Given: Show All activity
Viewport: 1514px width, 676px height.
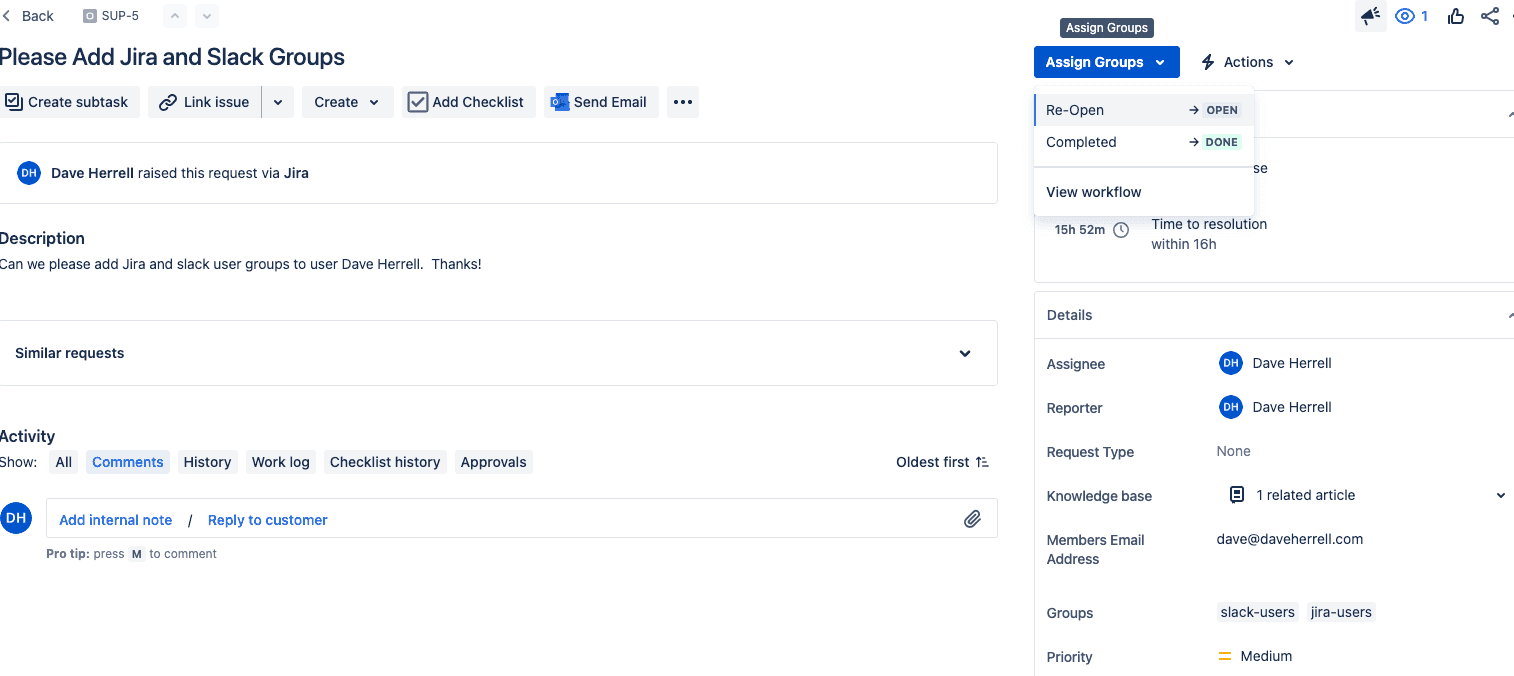Looking at the screenshot, I should pos(64,462).
